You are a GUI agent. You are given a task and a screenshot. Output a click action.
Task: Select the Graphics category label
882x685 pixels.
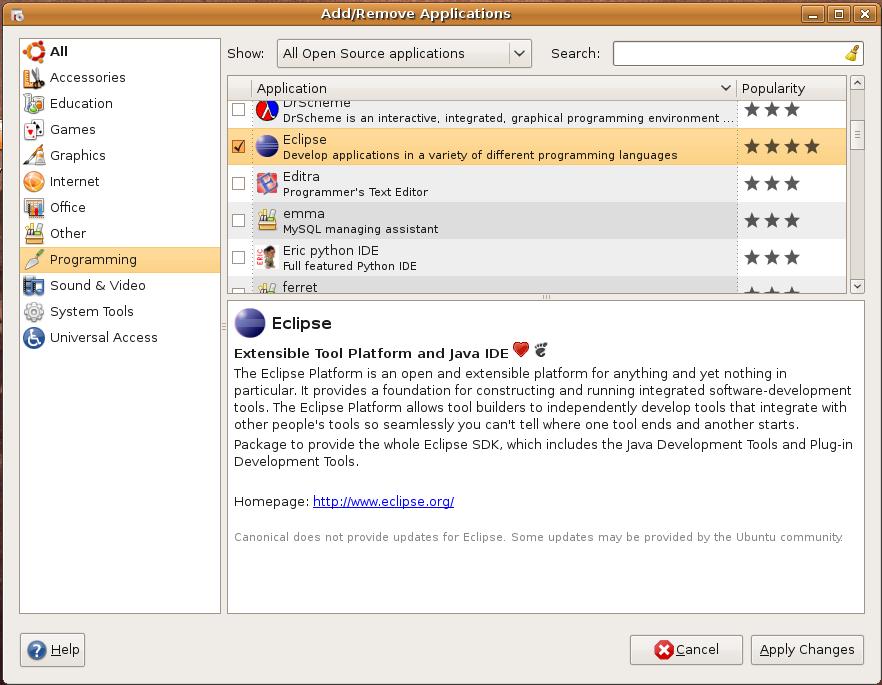pos(78,156)
